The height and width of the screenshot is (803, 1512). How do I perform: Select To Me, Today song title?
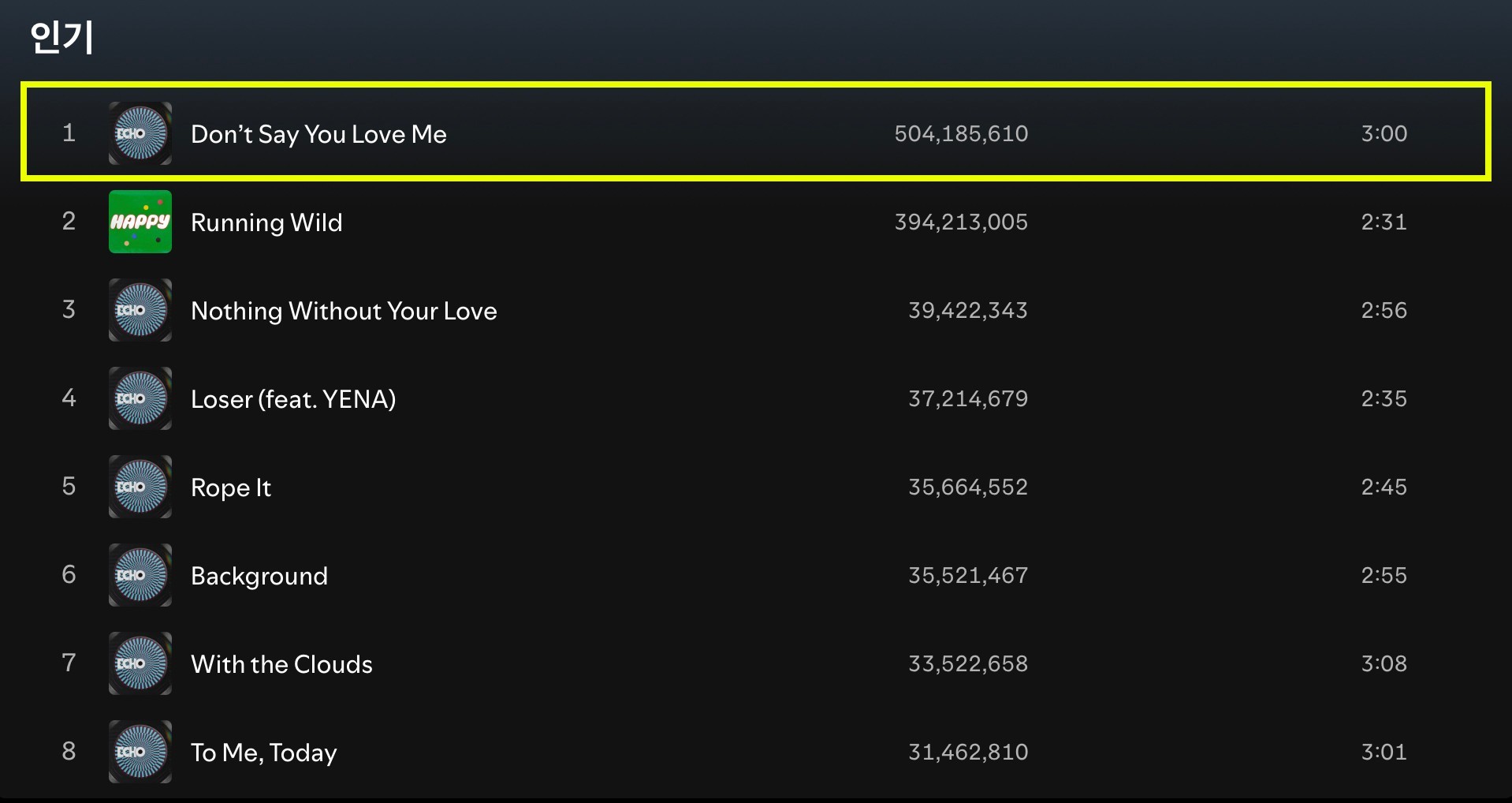pos(263,753)
